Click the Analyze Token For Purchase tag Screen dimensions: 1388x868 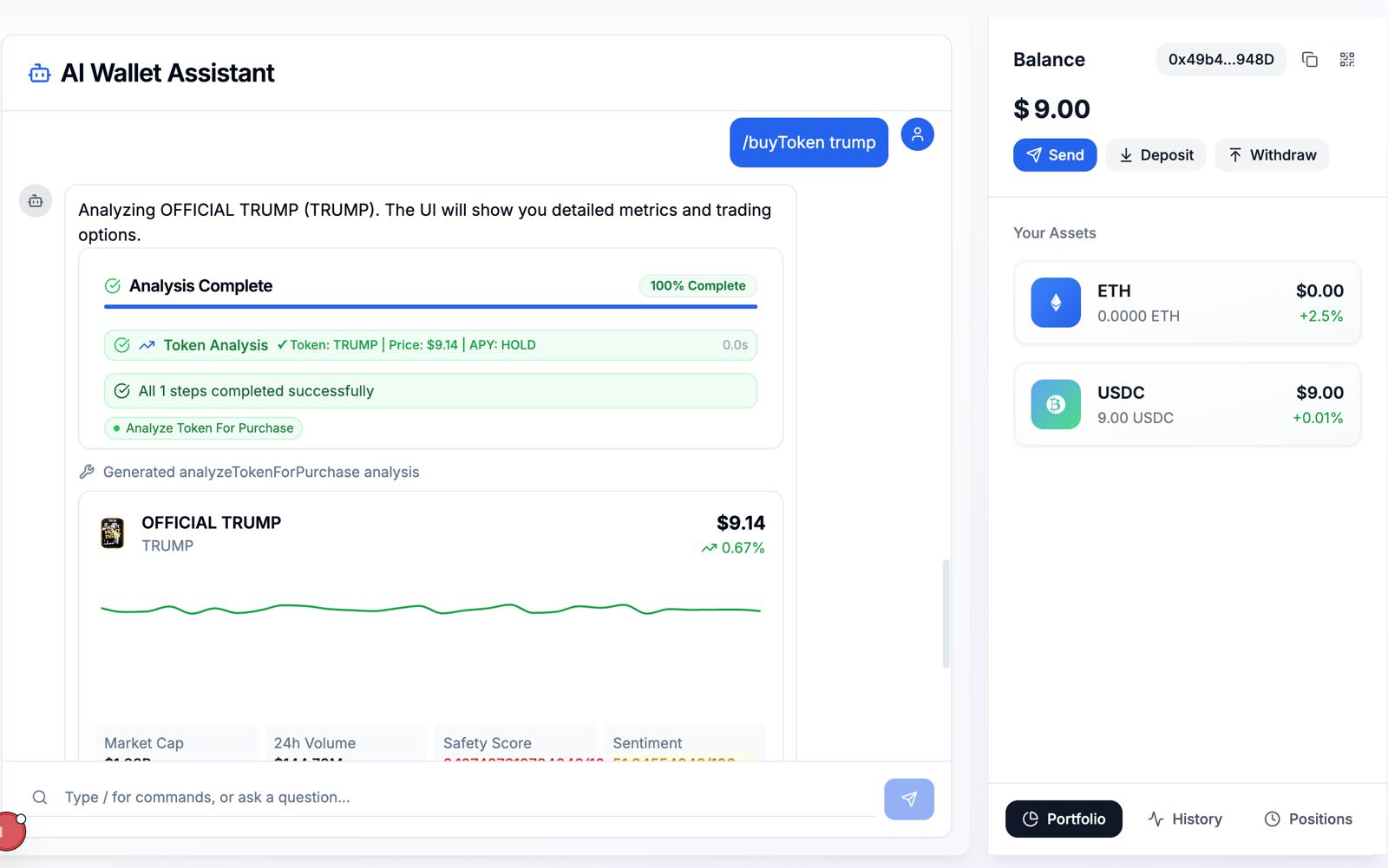203,428
